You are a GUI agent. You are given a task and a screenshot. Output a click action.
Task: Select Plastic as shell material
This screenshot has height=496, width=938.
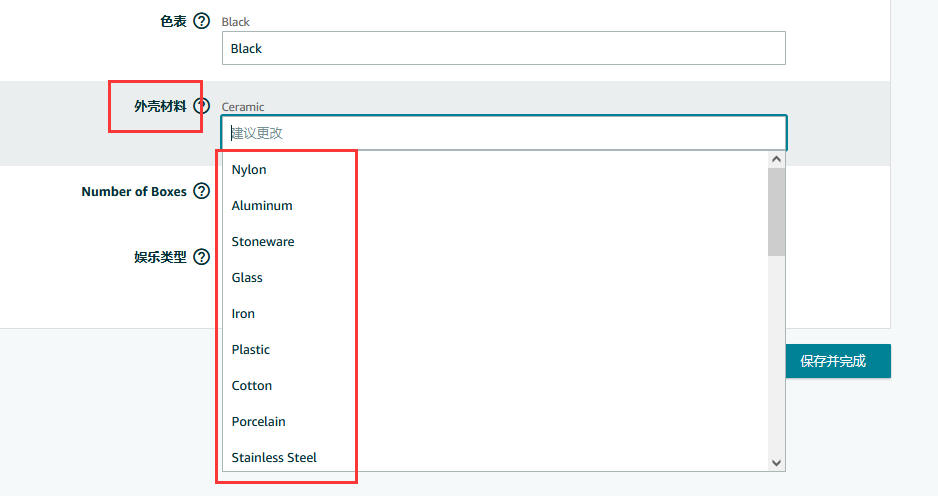(251, 350)
